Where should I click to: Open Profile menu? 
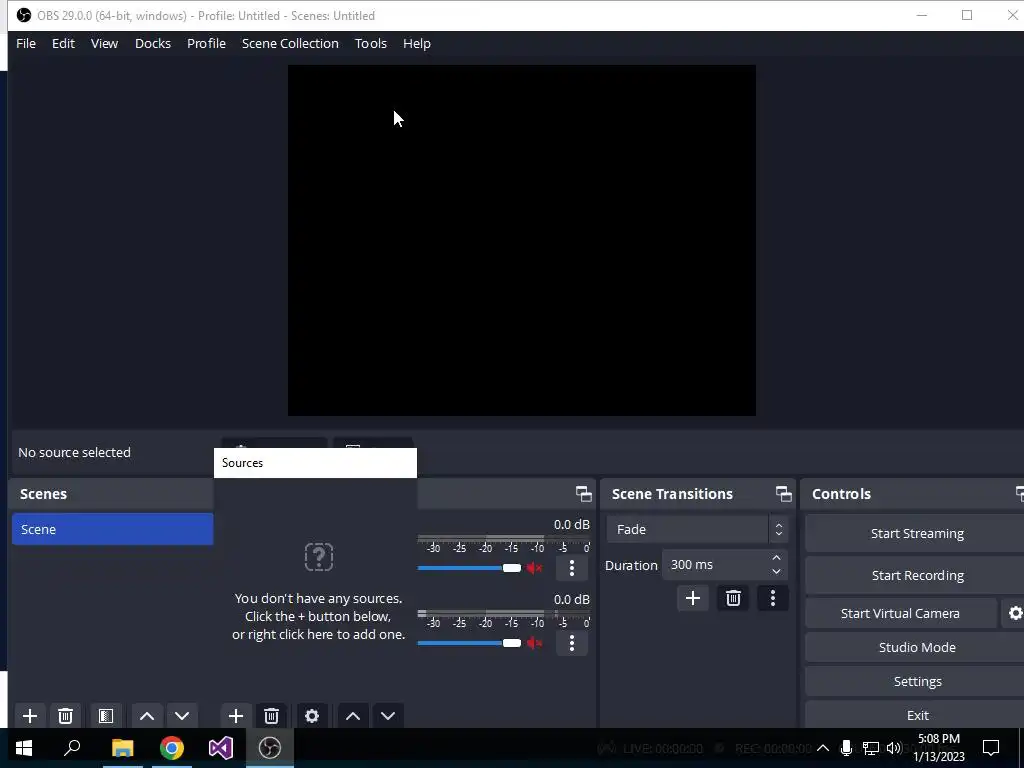(x=206, y=43)
